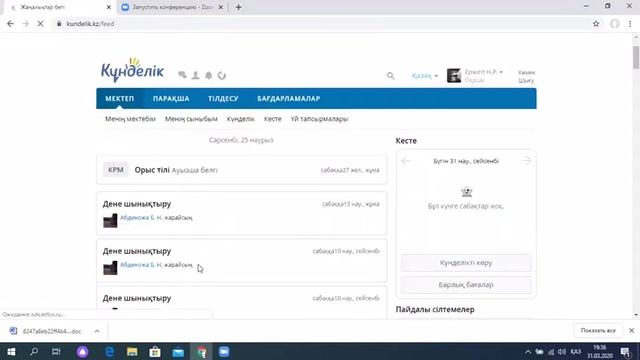Open Windows taskbar search
Viewport: 640px width, 360px height.
click(34, 351)
